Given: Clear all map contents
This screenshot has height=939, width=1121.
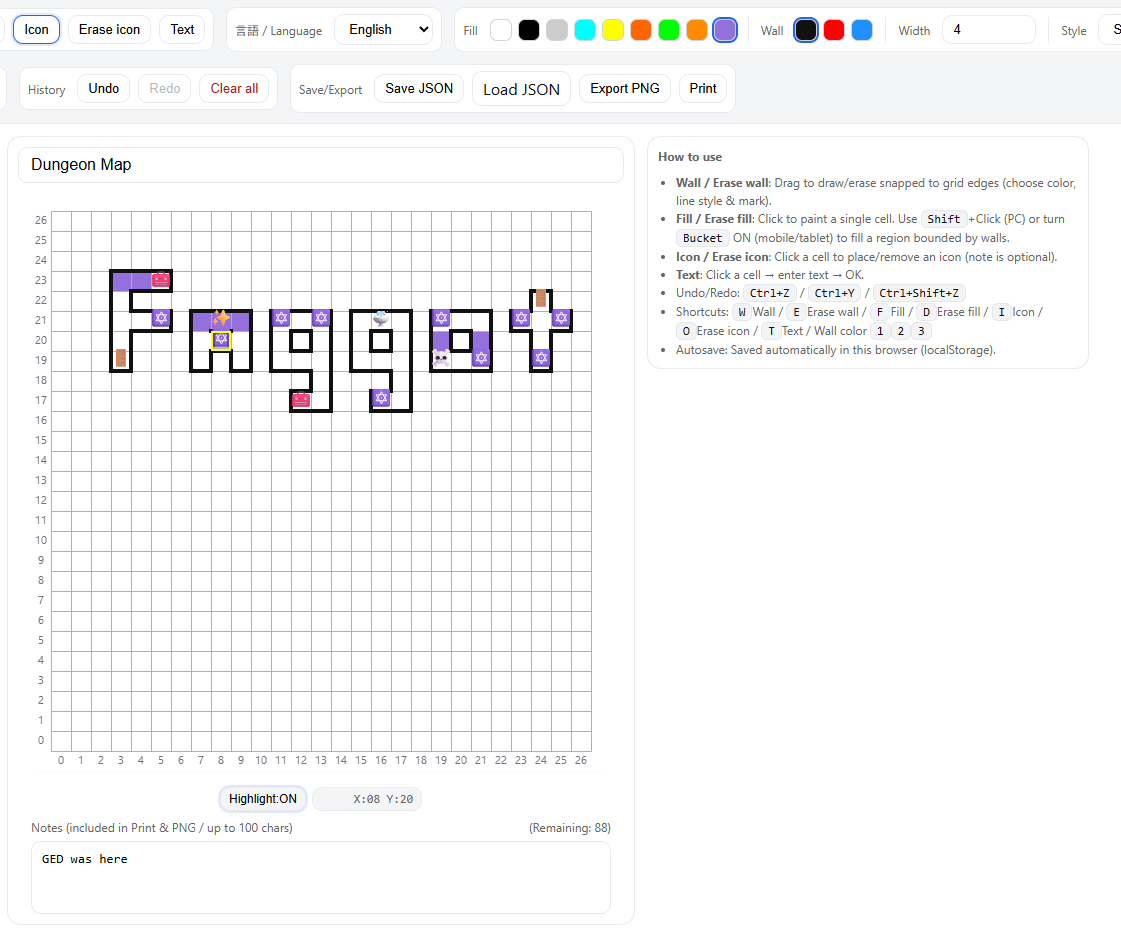Looking at the screenshot, I should [x=234, y=89].
